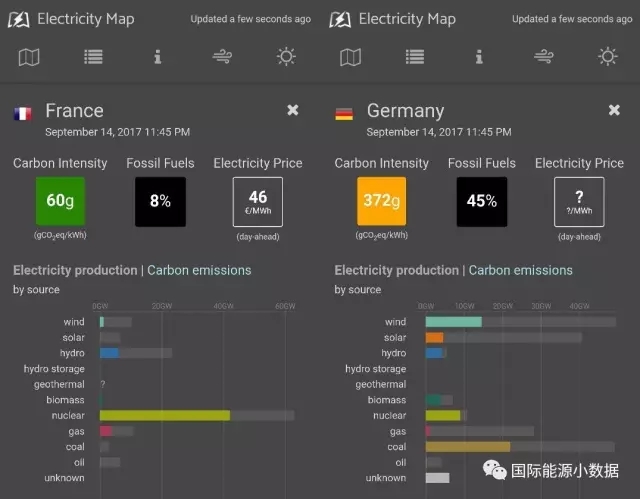Open the list icon in France panel

(93, 57)
